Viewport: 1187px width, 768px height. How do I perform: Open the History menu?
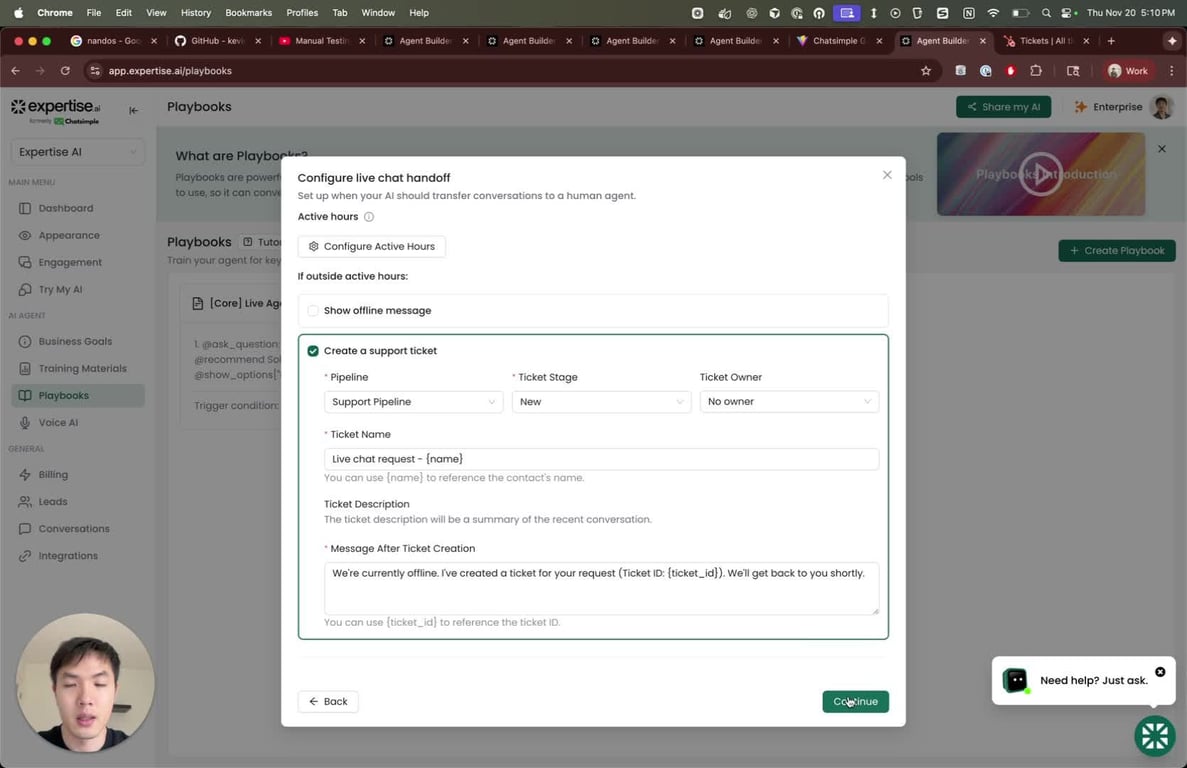(x=195, y=13)
